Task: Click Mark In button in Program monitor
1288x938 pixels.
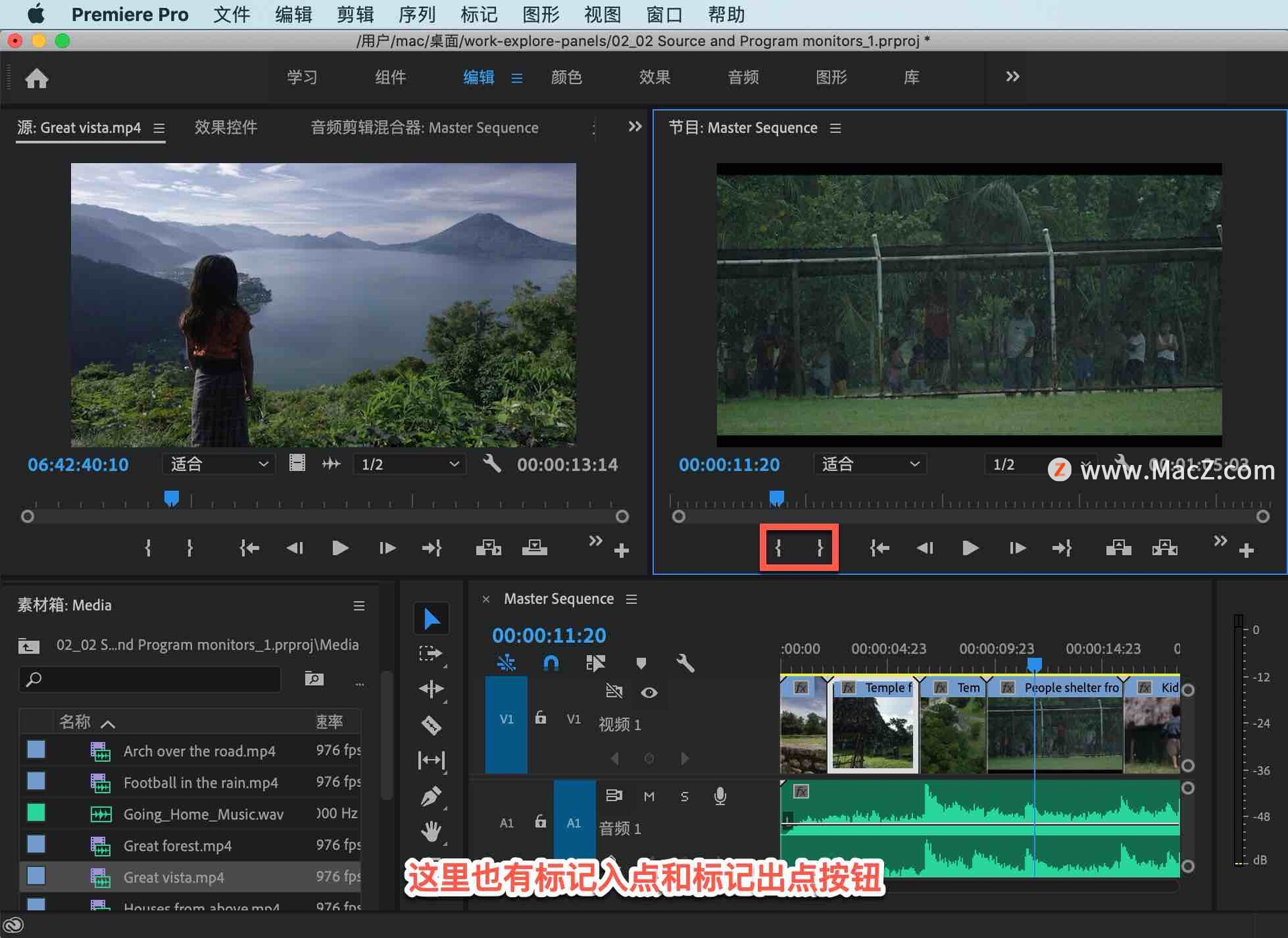Action: click(x=778, y=548)
